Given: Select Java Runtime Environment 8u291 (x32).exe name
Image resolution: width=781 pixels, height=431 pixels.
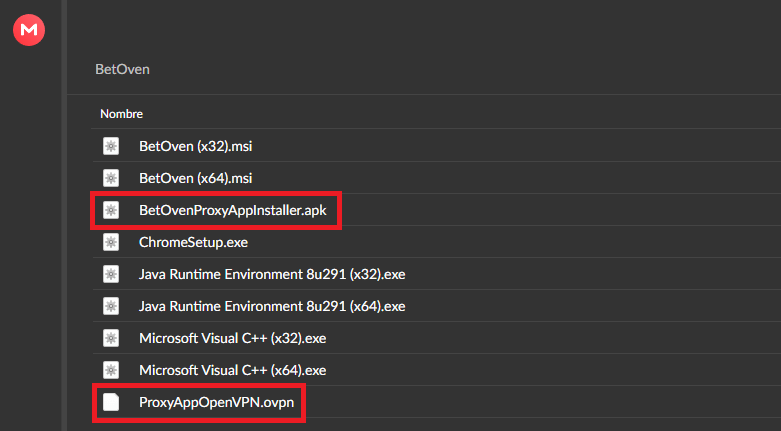Looking at the screenshot, I should [x=272, y=274].
